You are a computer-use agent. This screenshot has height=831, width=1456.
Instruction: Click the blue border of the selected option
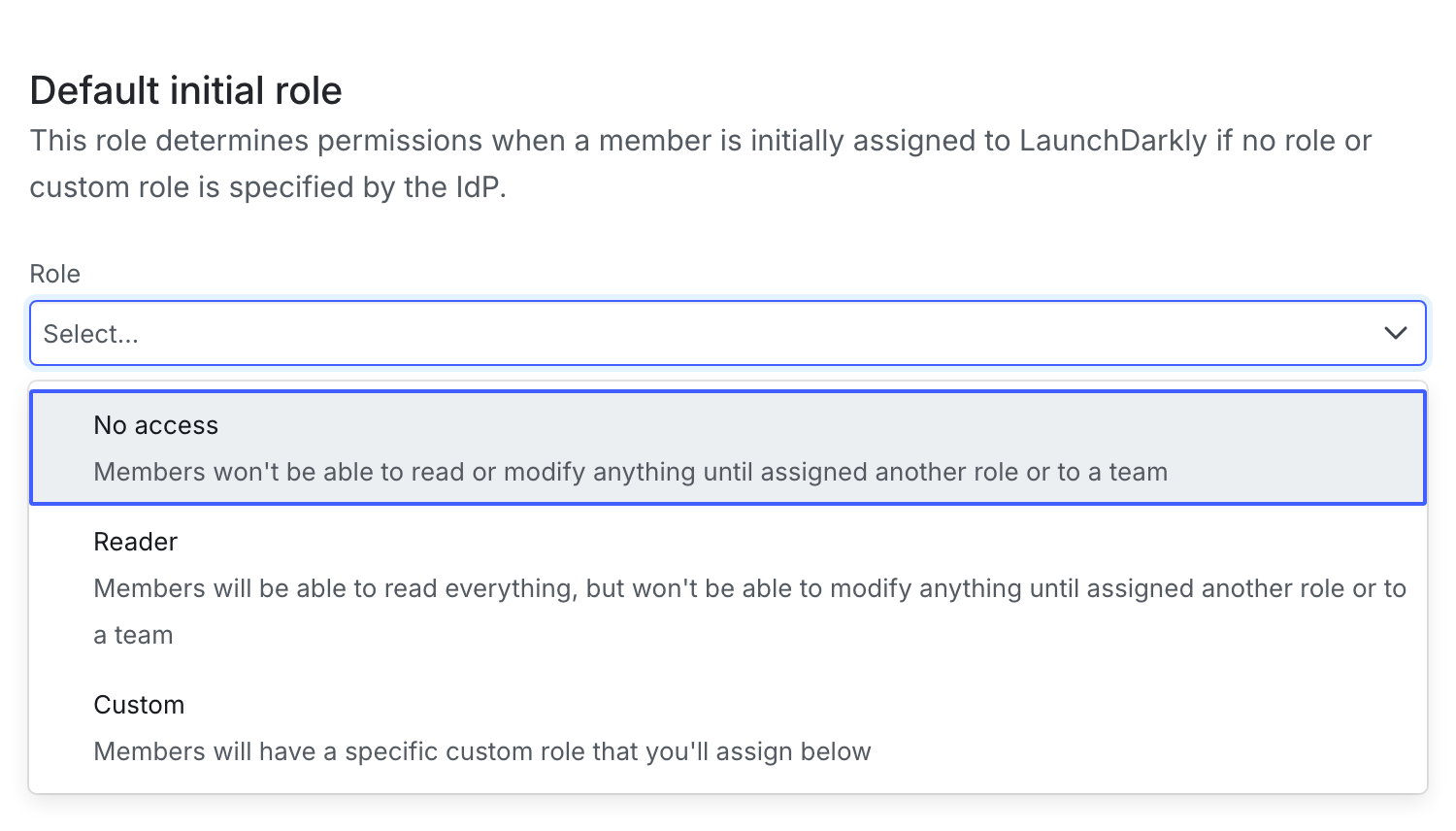(728, 392)
